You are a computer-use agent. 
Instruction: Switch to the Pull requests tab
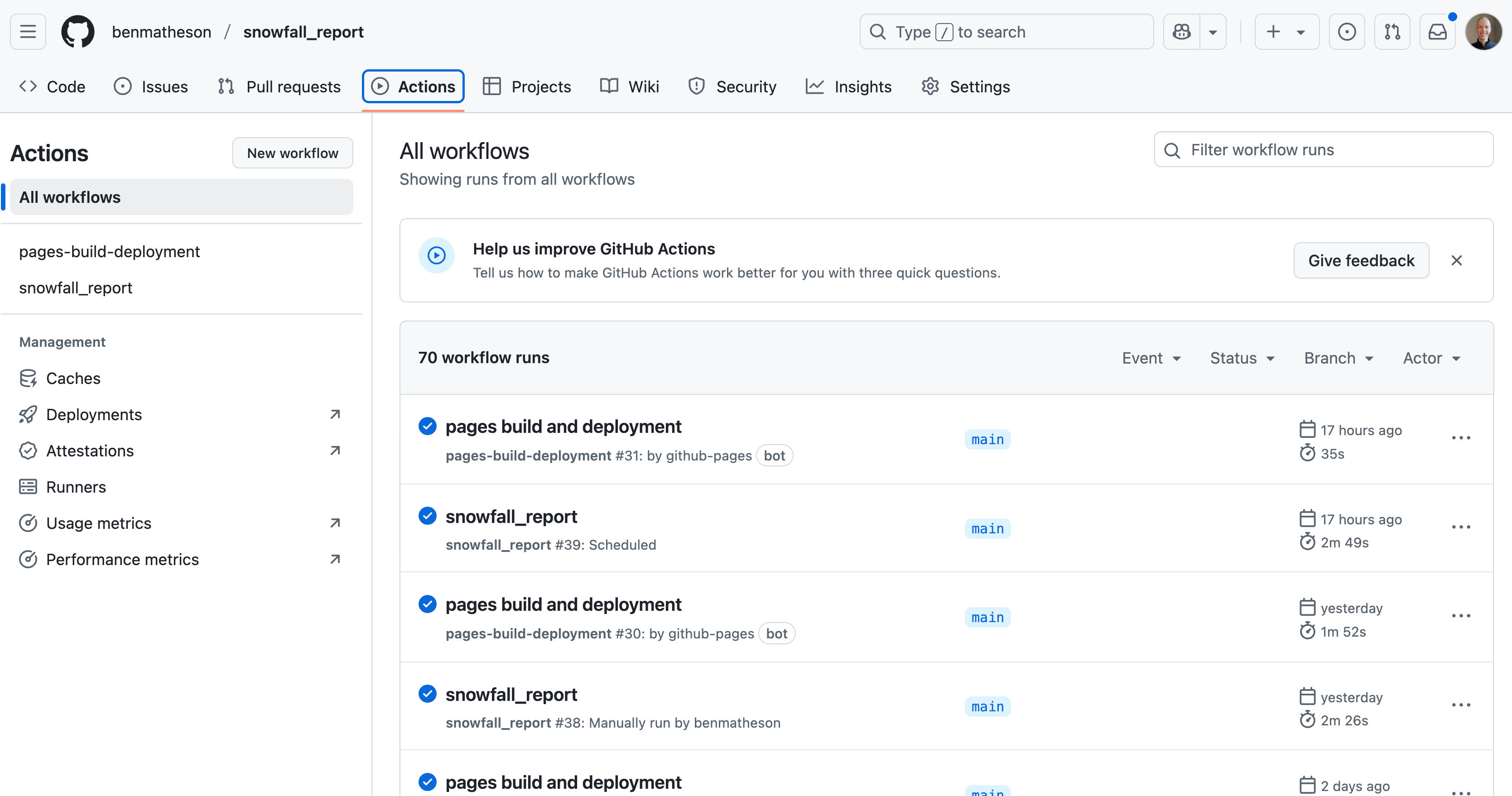click(279, 87)
